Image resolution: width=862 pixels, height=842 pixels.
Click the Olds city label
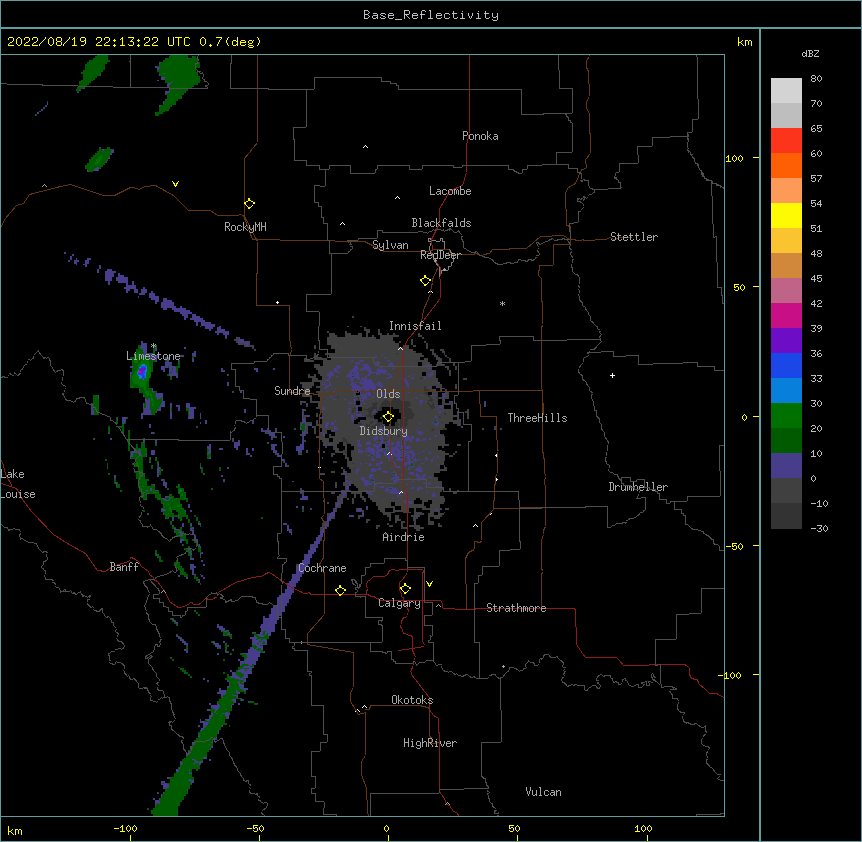tap(388, 394)
